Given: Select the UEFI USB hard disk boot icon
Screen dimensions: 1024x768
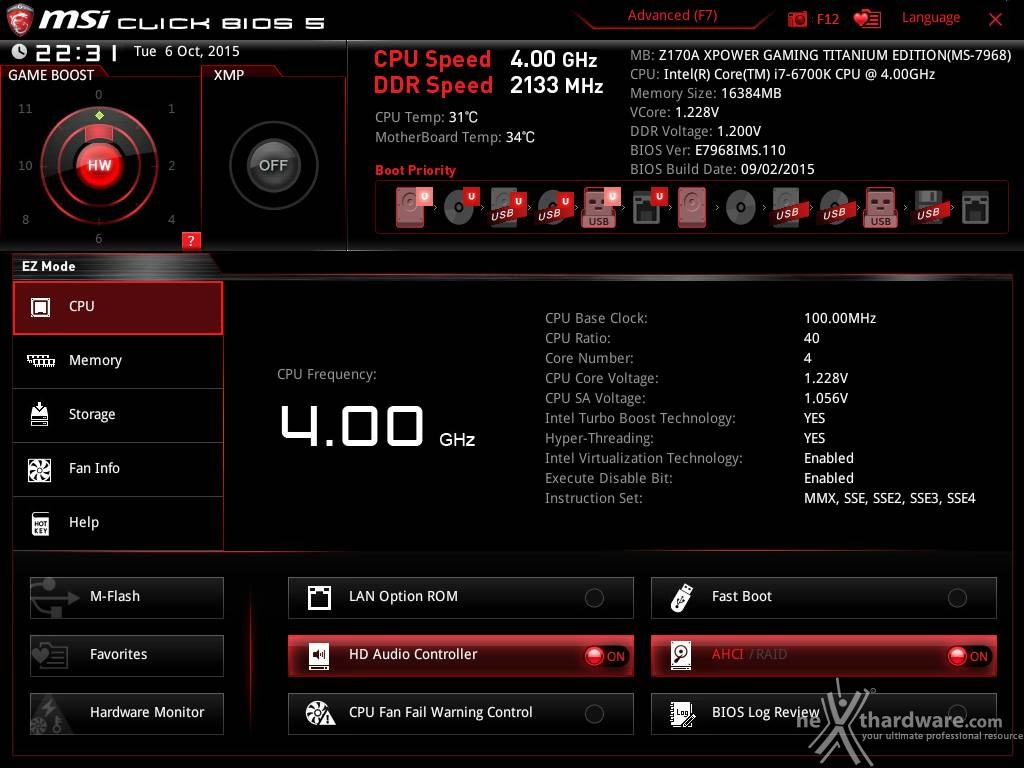Looking at the screenshot, I should pyautogui.click(x=507, y=208).
